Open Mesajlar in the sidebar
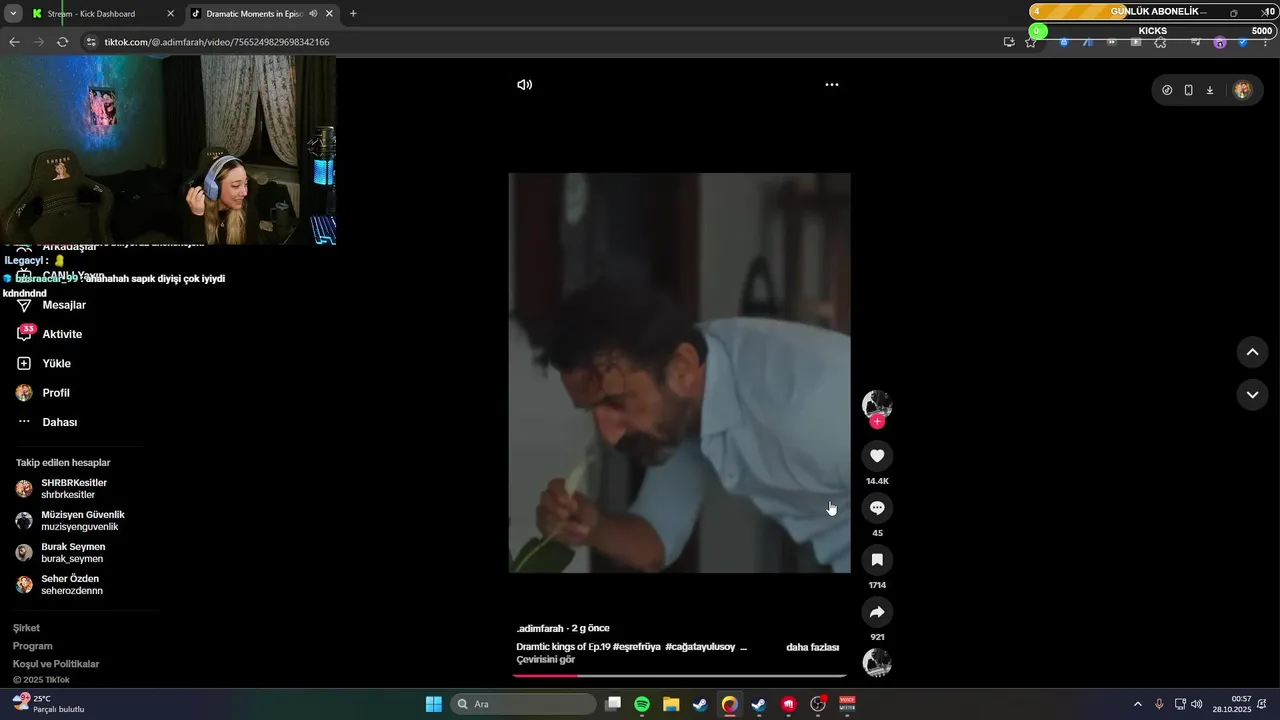The height and width of the screenshot is (720, 1280). point(52,305)
